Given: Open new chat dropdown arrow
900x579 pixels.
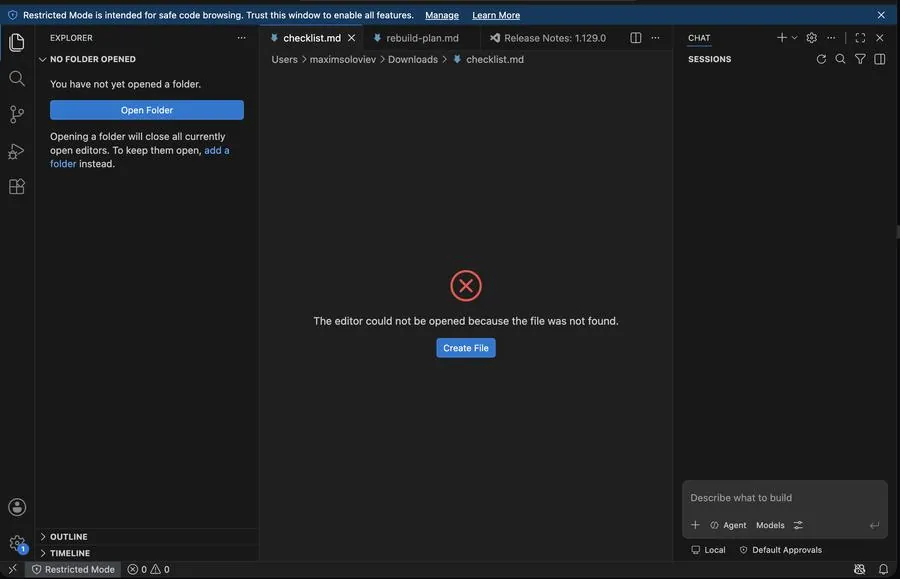Looking at the screenshot, I should tap(794, 38).
